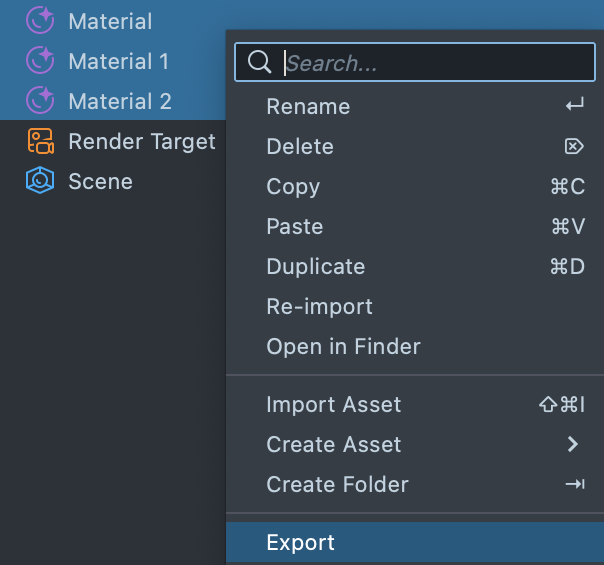Select the Material 1 asset name

[x=118, y=61]
